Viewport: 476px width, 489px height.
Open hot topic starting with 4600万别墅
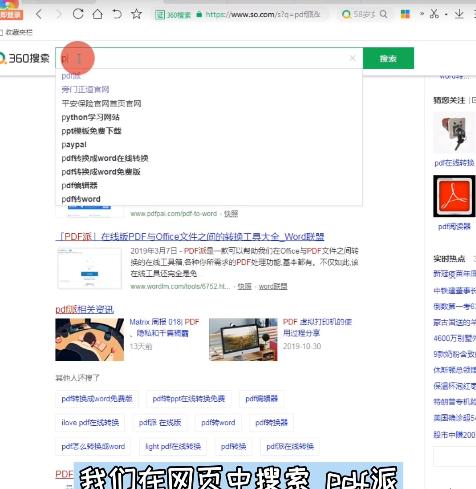[455, 338]
